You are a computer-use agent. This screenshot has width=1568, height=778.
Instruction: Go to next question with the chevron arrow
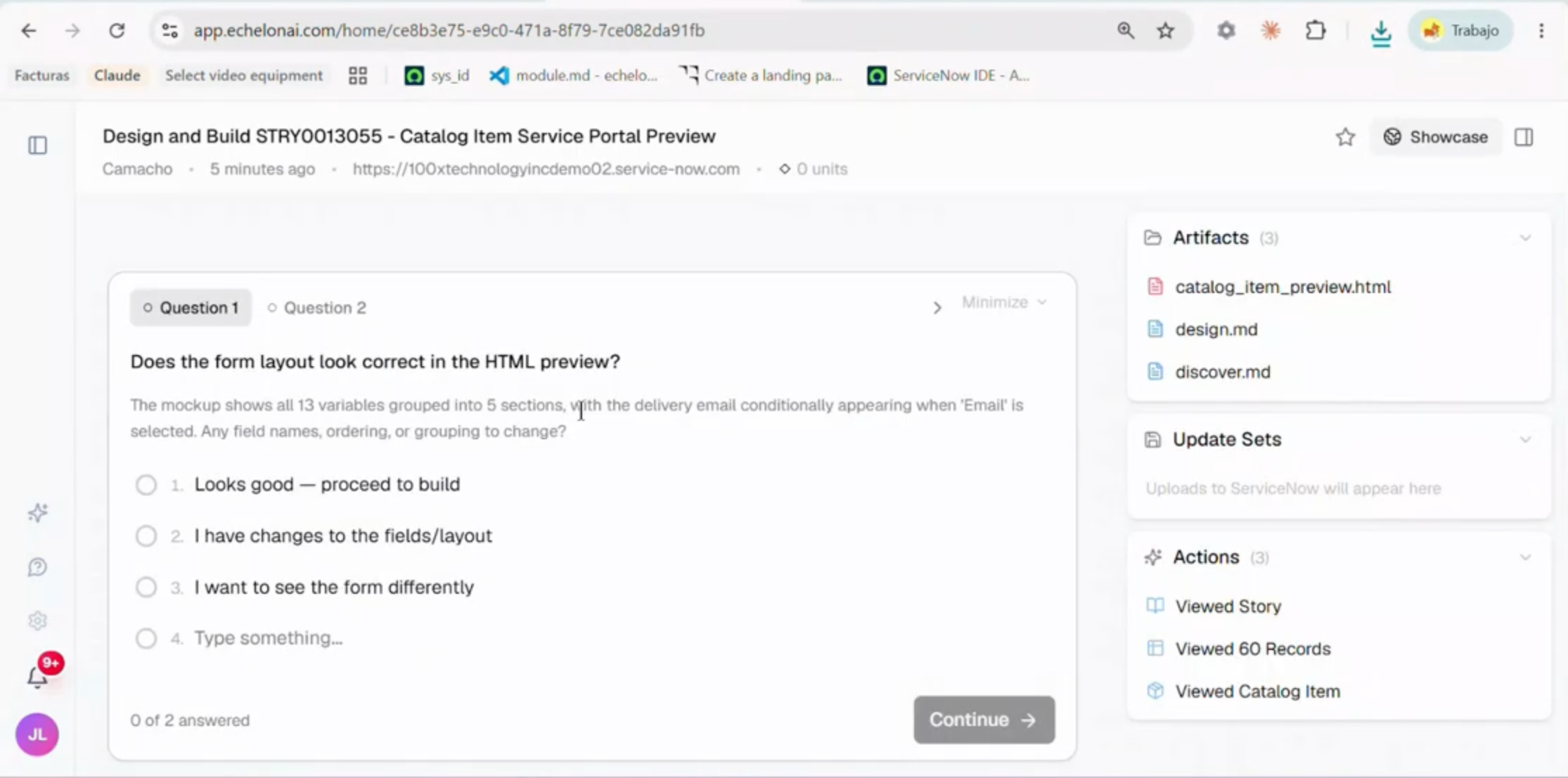pyautogui.click(x=937, y=308)
